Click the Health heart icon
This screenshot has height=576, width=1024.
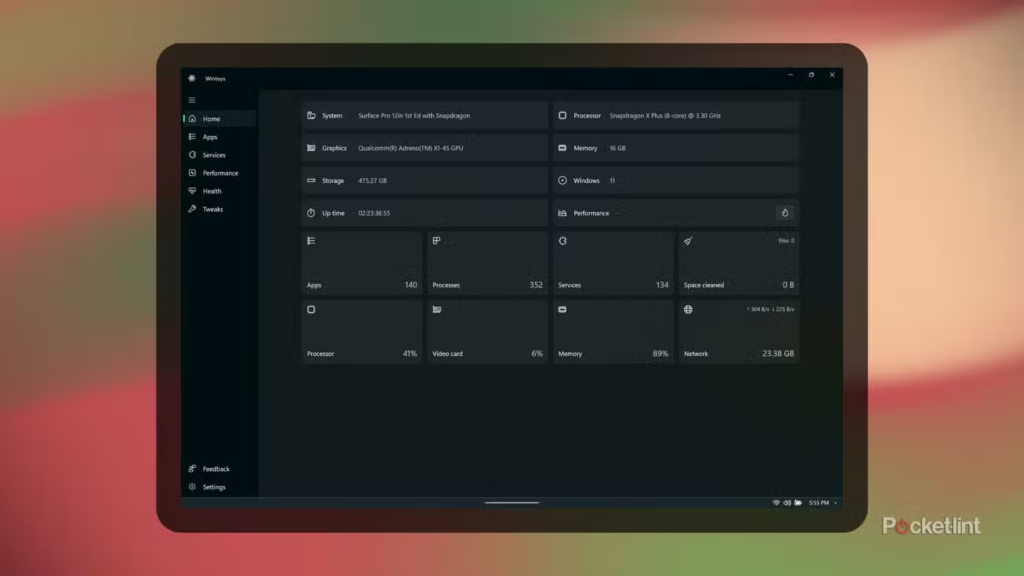tap(192, 191)
